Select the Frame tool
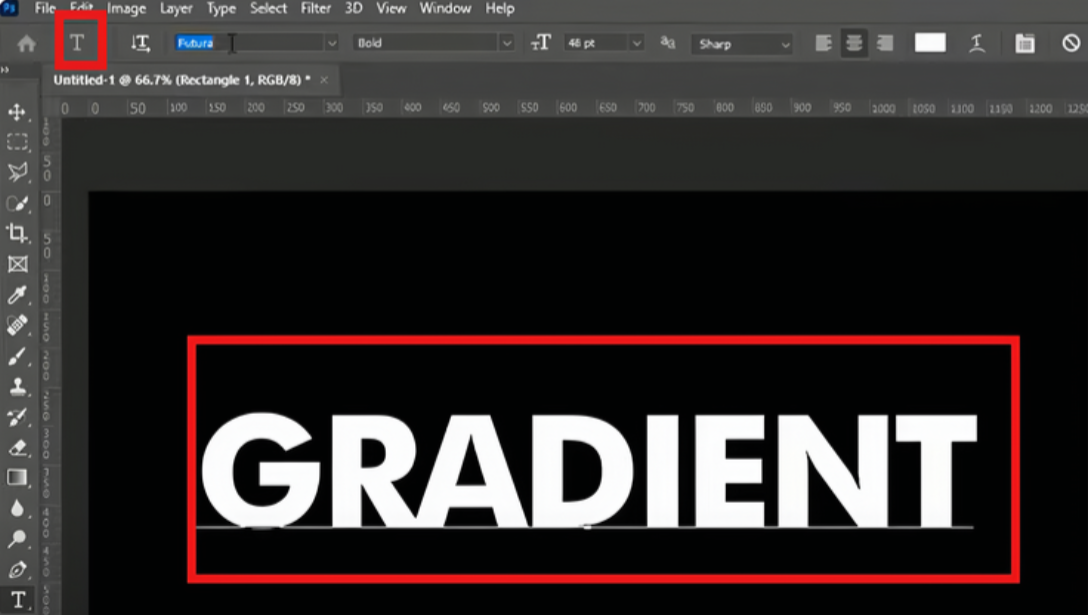The image size is (1088, 615). tap(17, 264)
